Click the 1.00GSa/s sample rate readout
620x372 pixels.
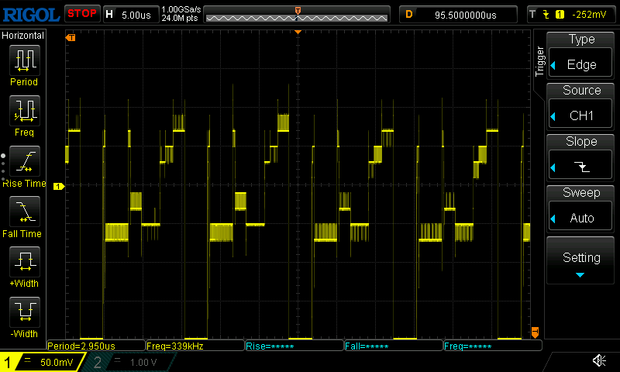pyautogui.click(x=181, y=9)
